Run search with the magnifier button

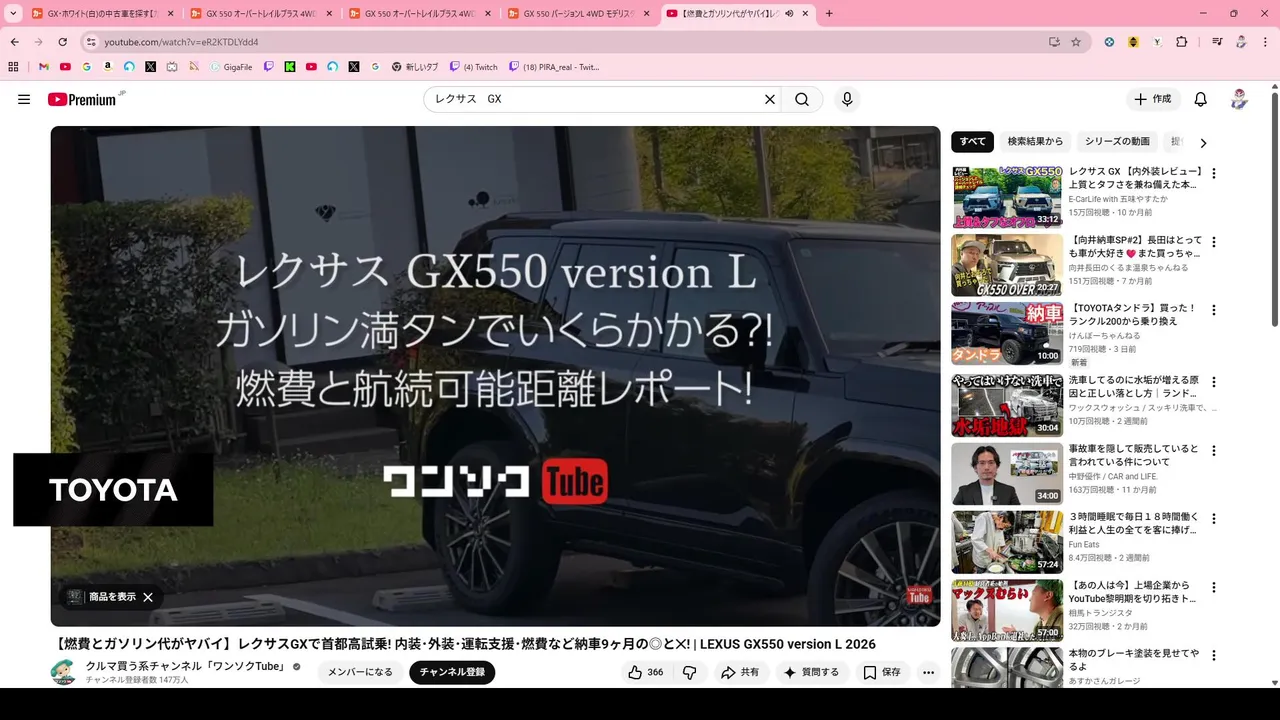[802, 99]
